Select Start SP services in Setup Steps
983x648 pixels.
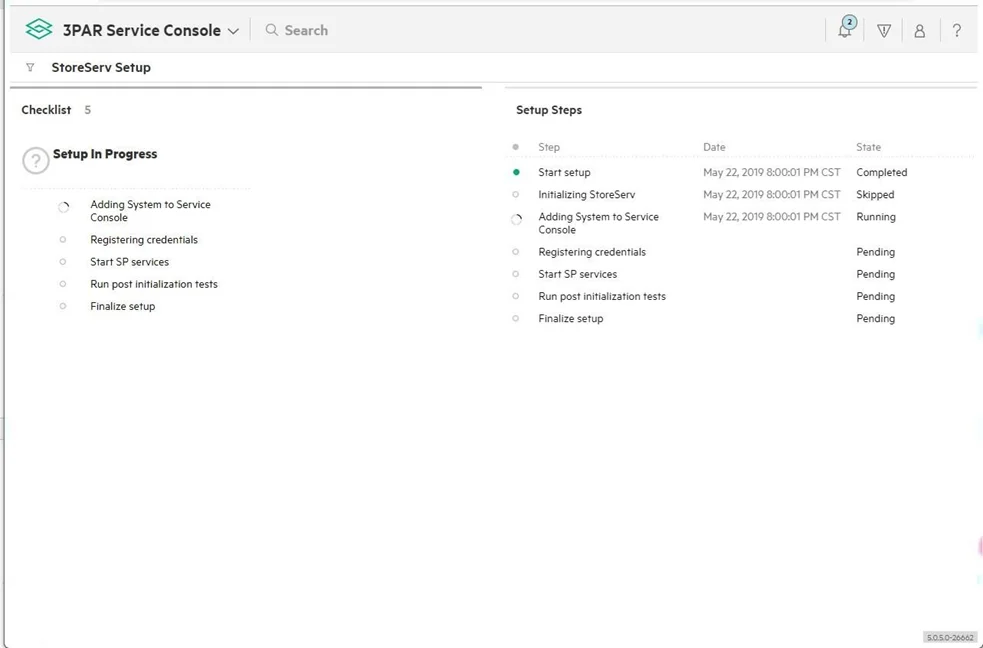point(577,274)
